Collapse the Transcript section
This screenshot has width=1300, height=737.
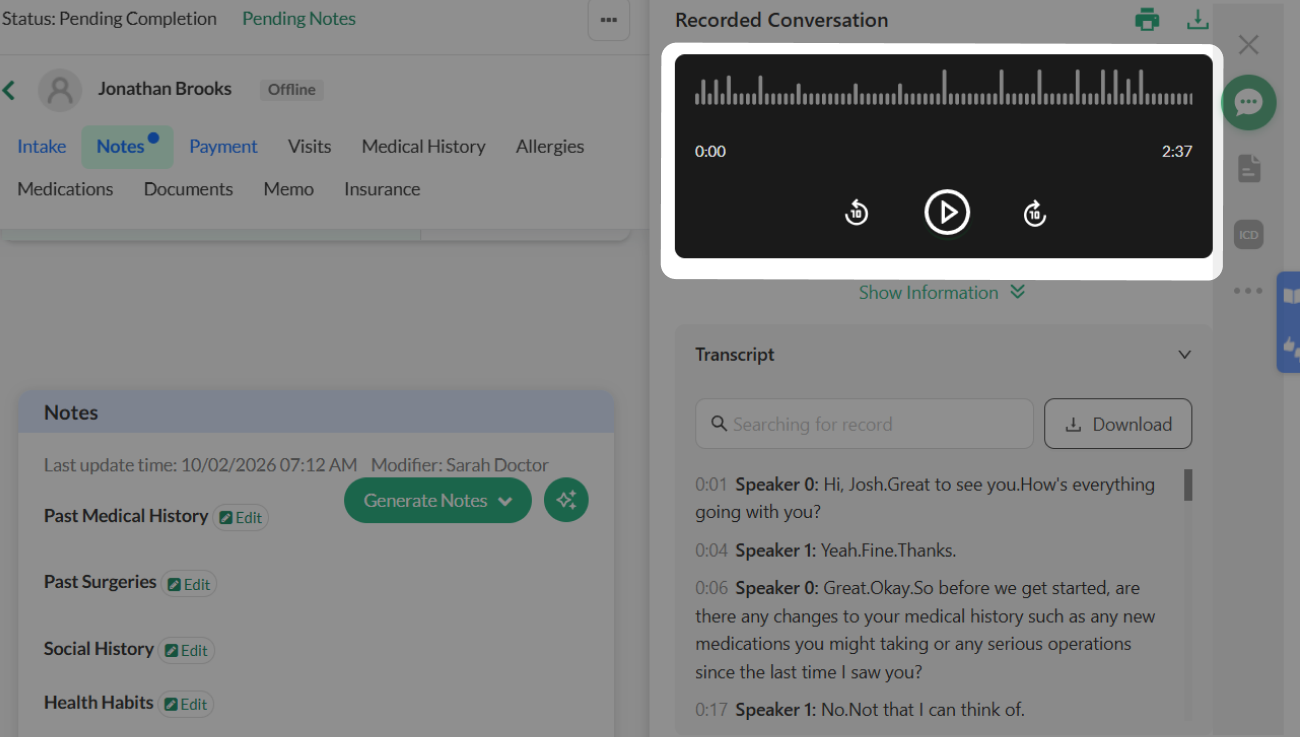[x=1184, y=354]
